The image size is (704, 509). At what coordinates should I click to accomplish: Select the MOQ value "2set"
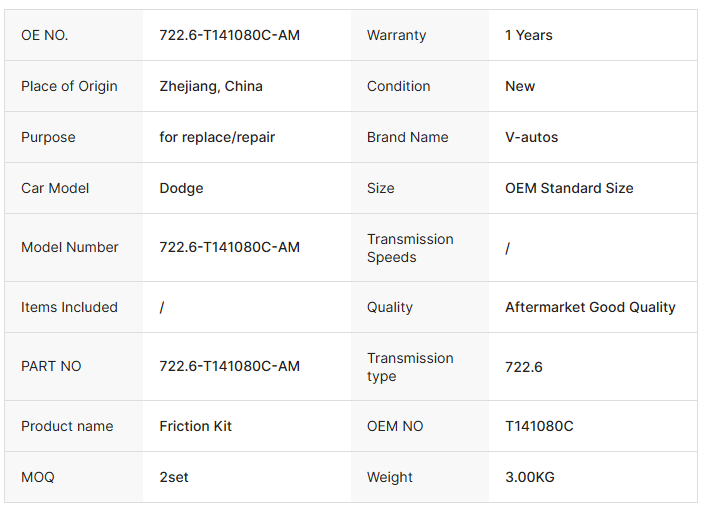tap(174, 477)
